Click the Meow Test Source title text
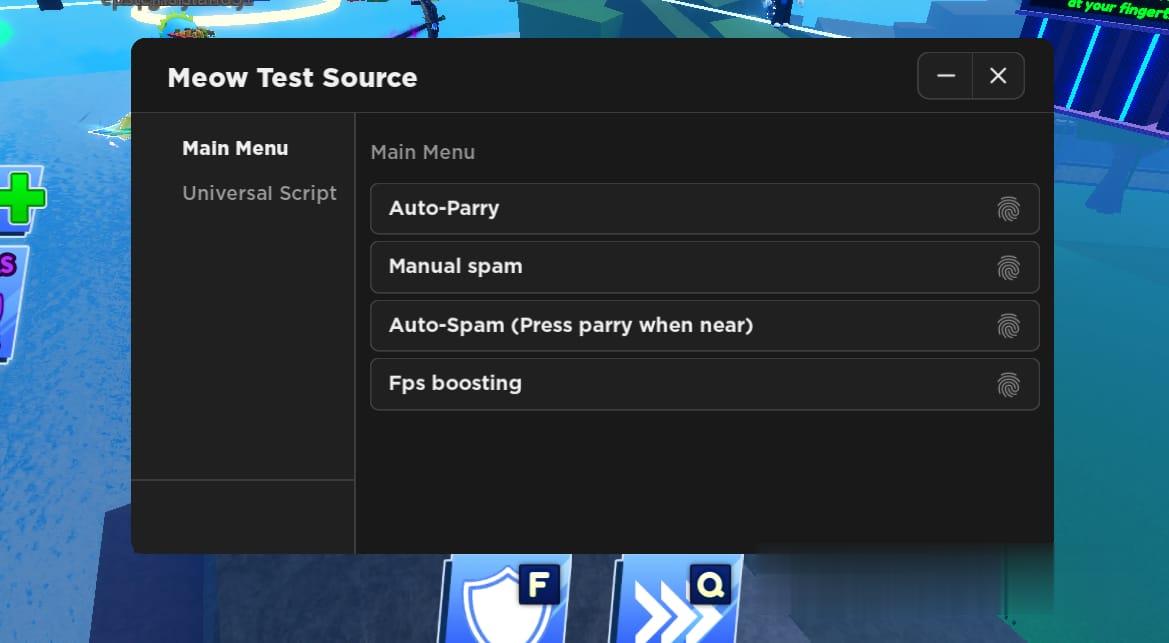The height and width of the screenshot is (643, 1169). (292, 78)
